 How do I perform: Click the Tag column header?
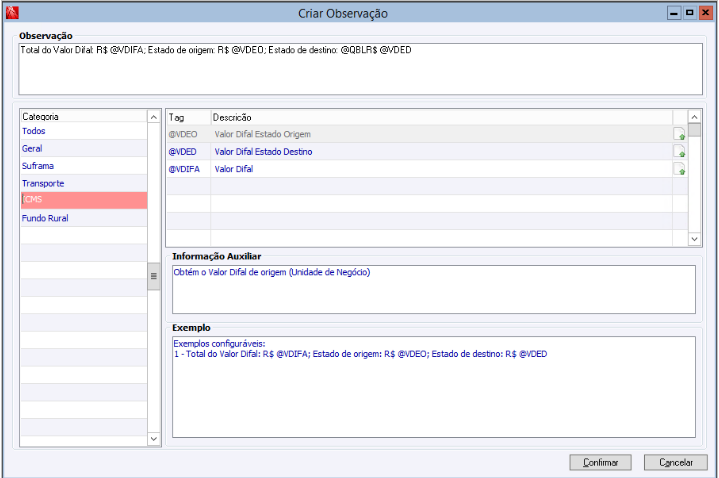pos(188,117)
